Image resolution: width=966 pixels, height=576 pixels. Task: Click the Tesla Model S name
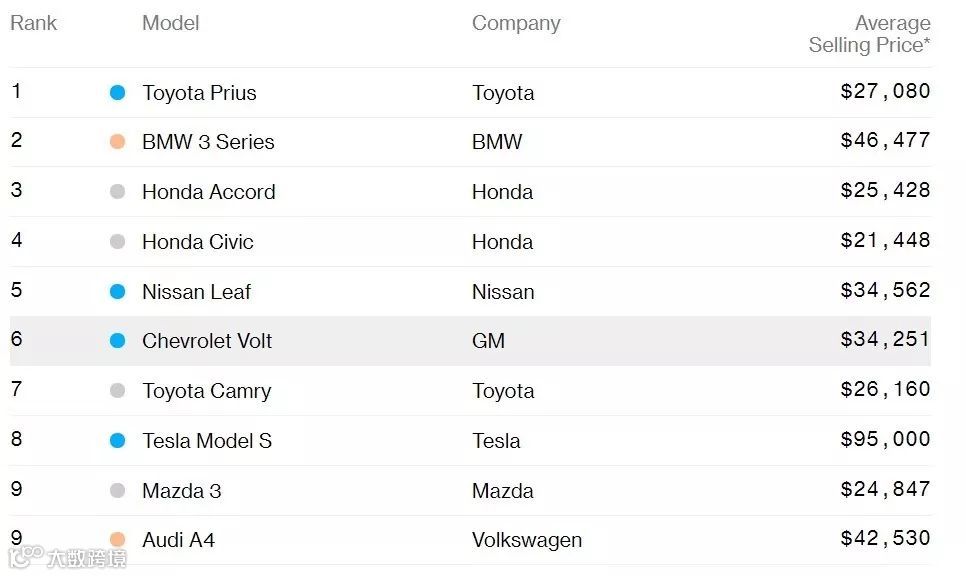207,441
